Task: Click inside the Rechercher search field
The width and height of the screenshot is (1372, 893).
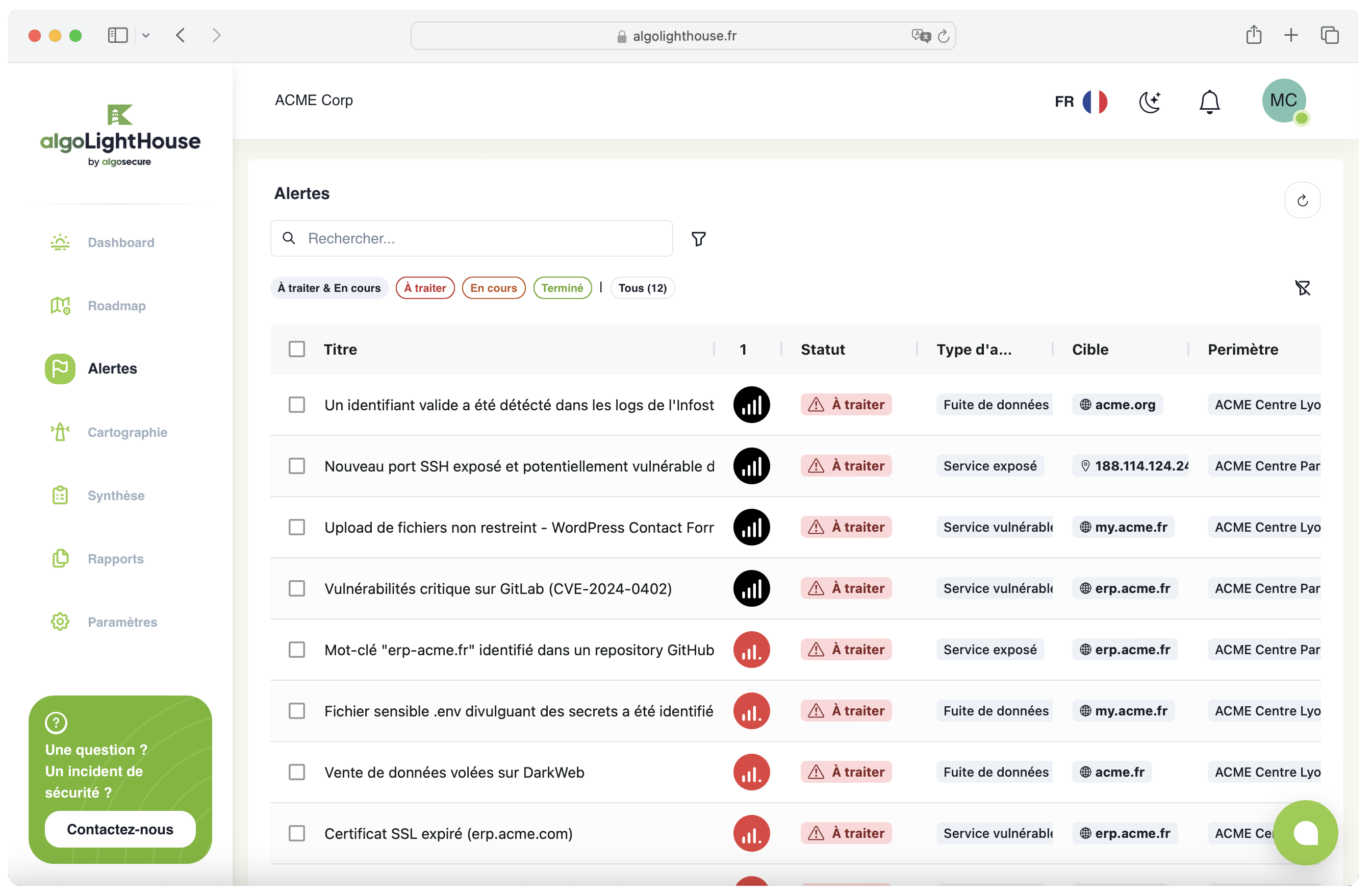Action: pos(471,238)
